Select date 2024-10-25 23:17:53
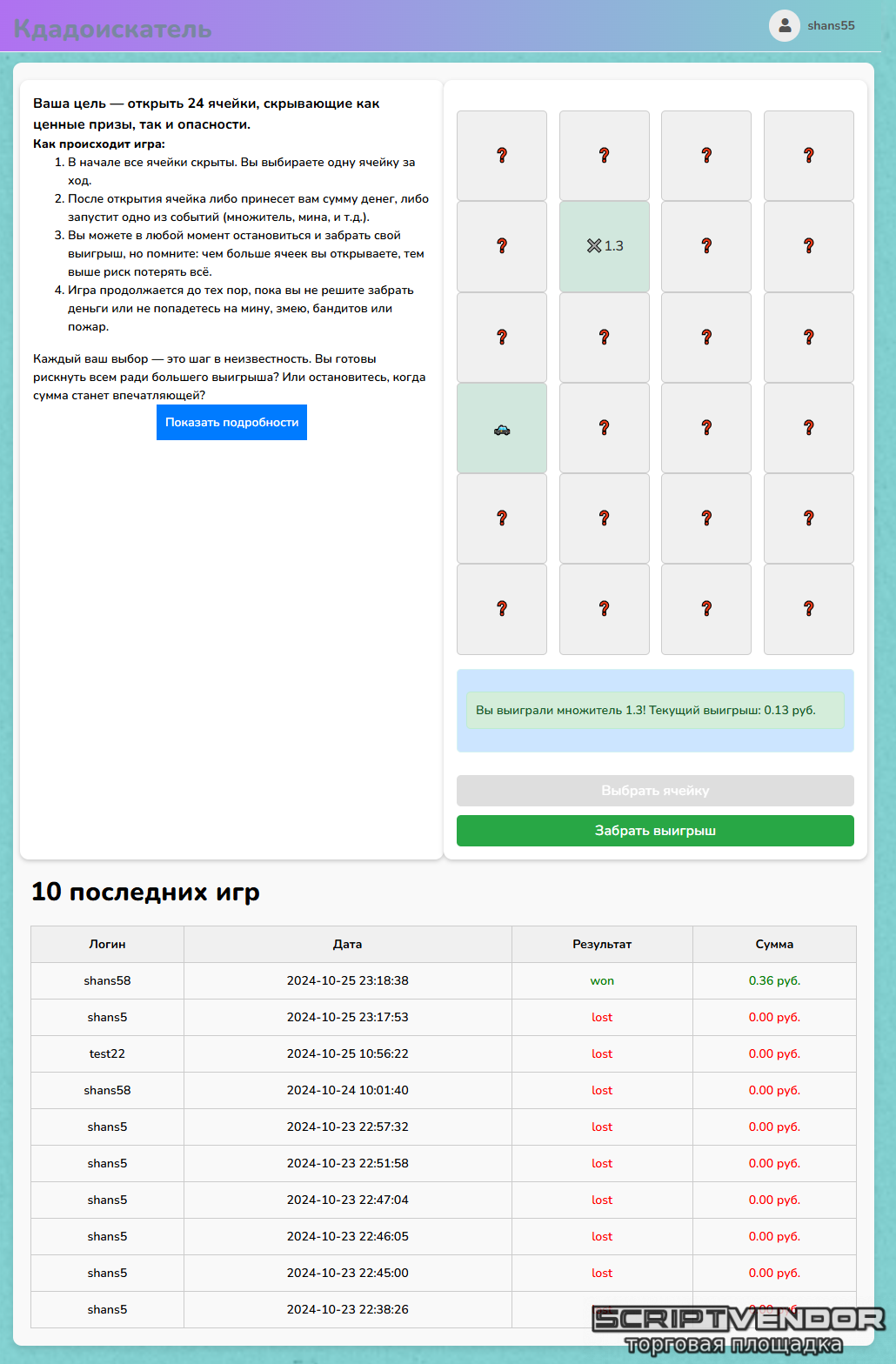This screenshot has height=1364, width=896. tap(348, 1017)
